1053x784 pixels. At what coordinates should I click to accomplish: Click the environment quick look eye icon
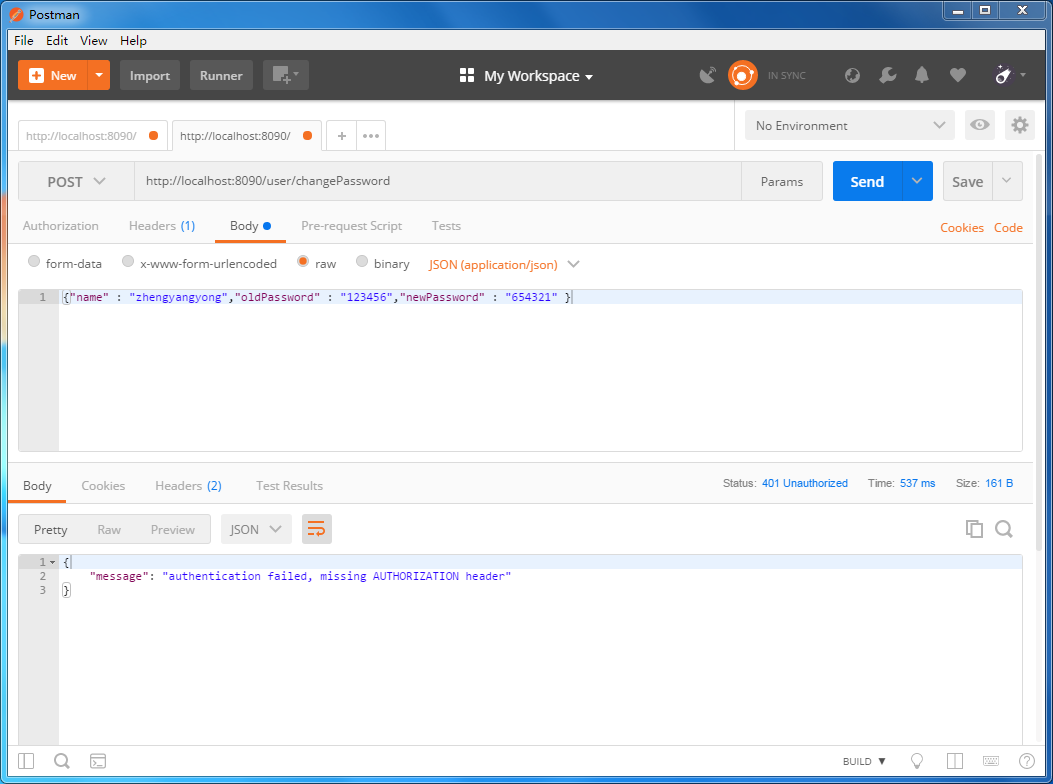(x=980, y=125)
